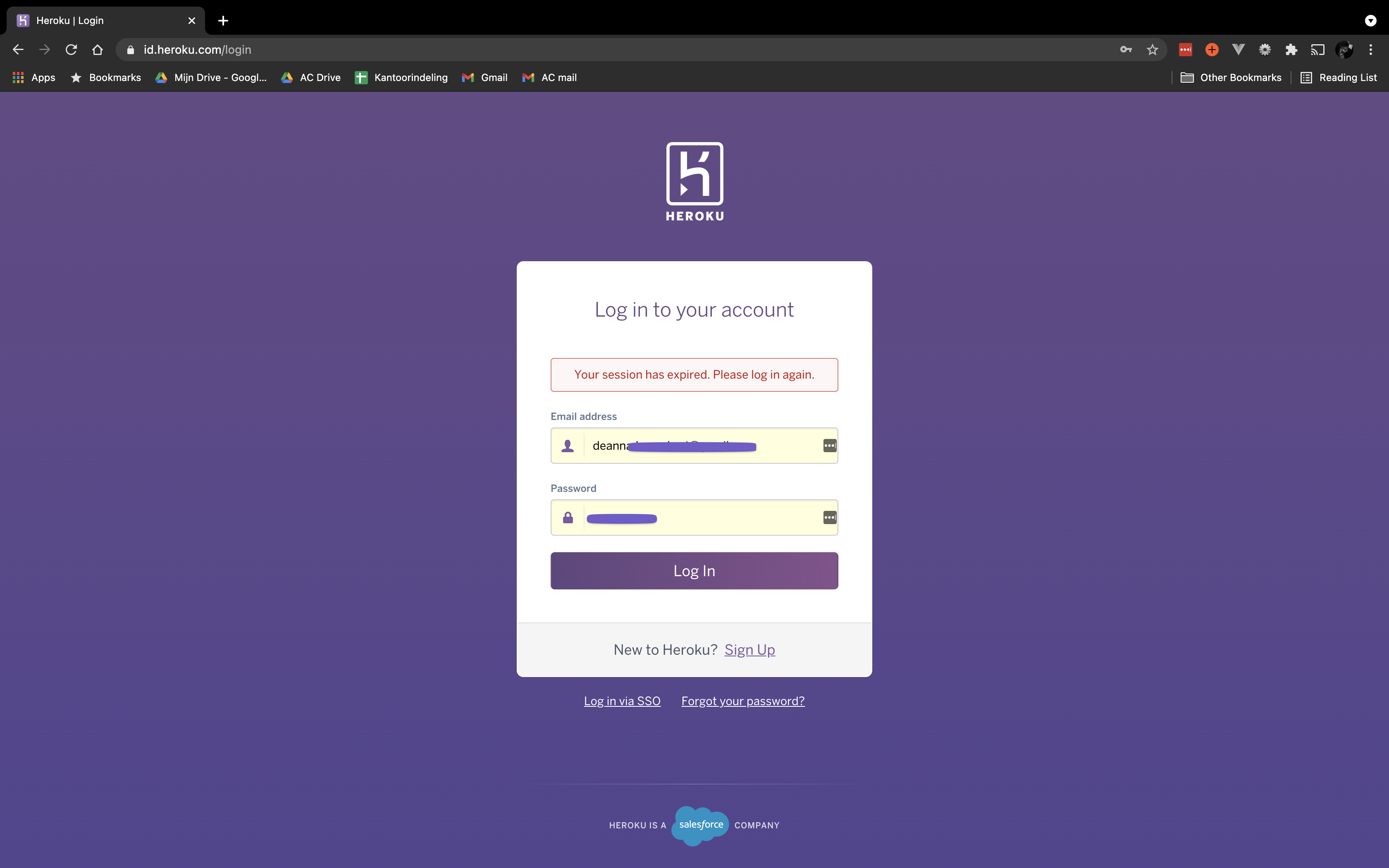View saved passwords via the key icon
The height and width of the screenshot is (868, 1389).
(1126, 49)
